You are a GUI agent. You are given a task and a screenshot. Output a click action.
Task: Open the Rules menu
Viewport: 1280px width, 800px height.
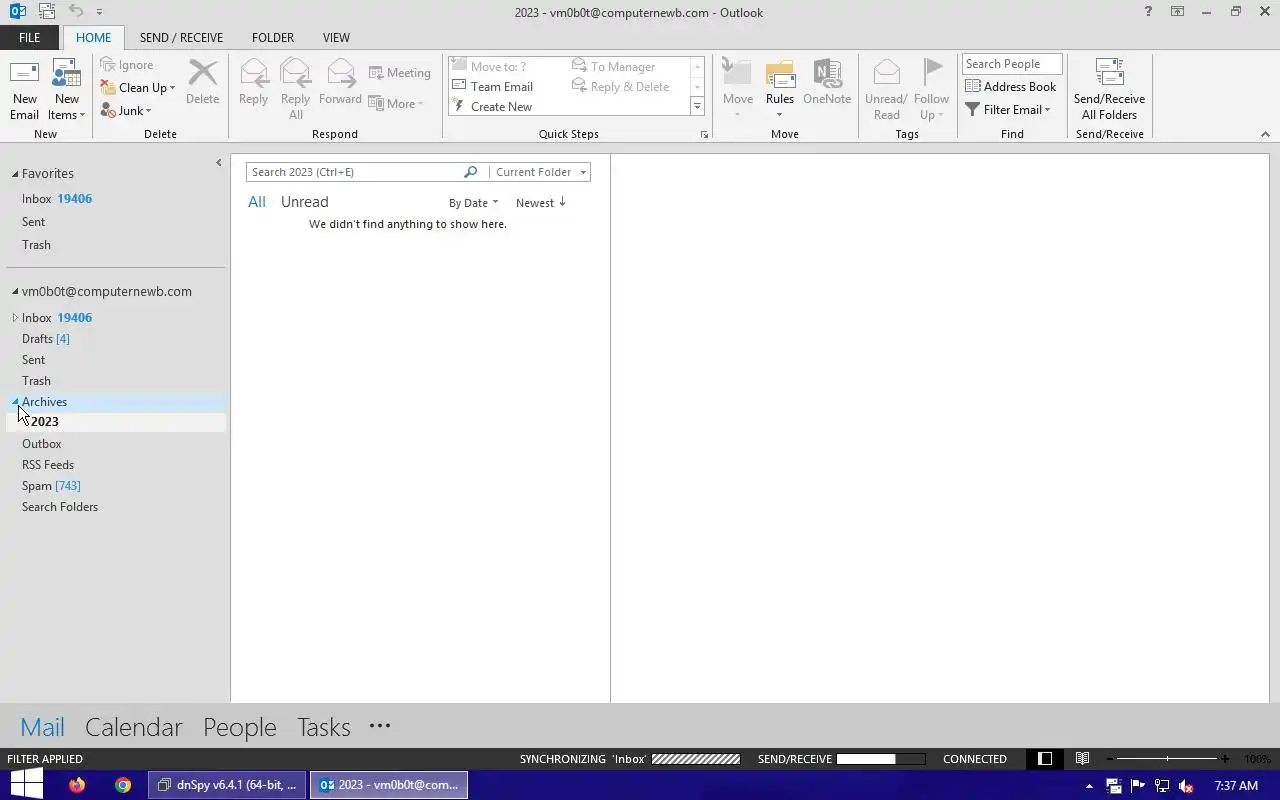780,90
